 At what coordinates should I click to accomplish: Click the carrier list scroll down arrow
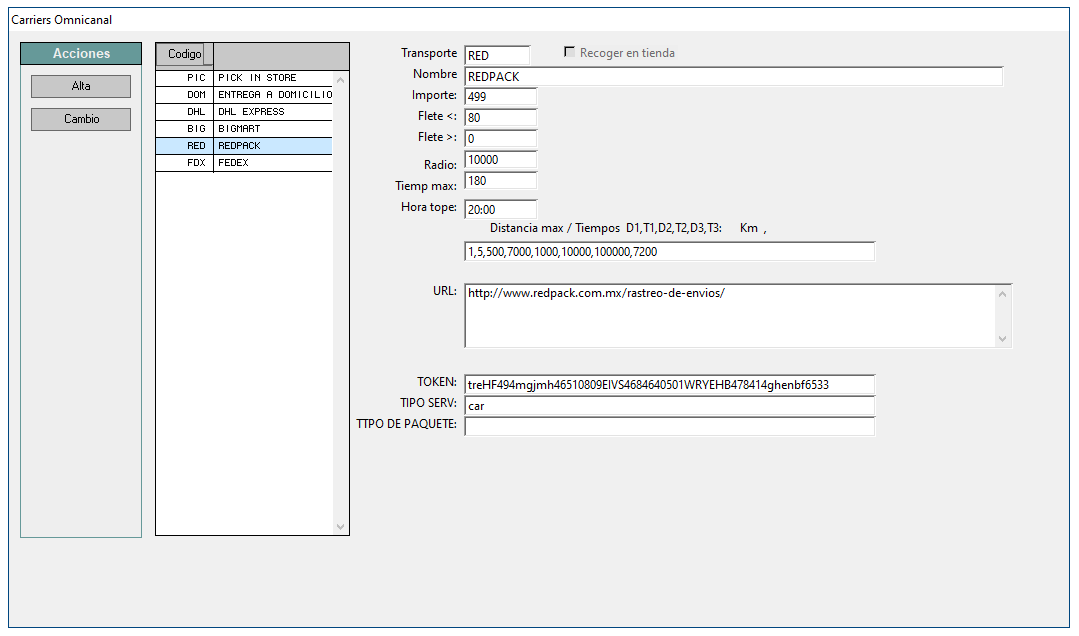click(x=341, y=527)
